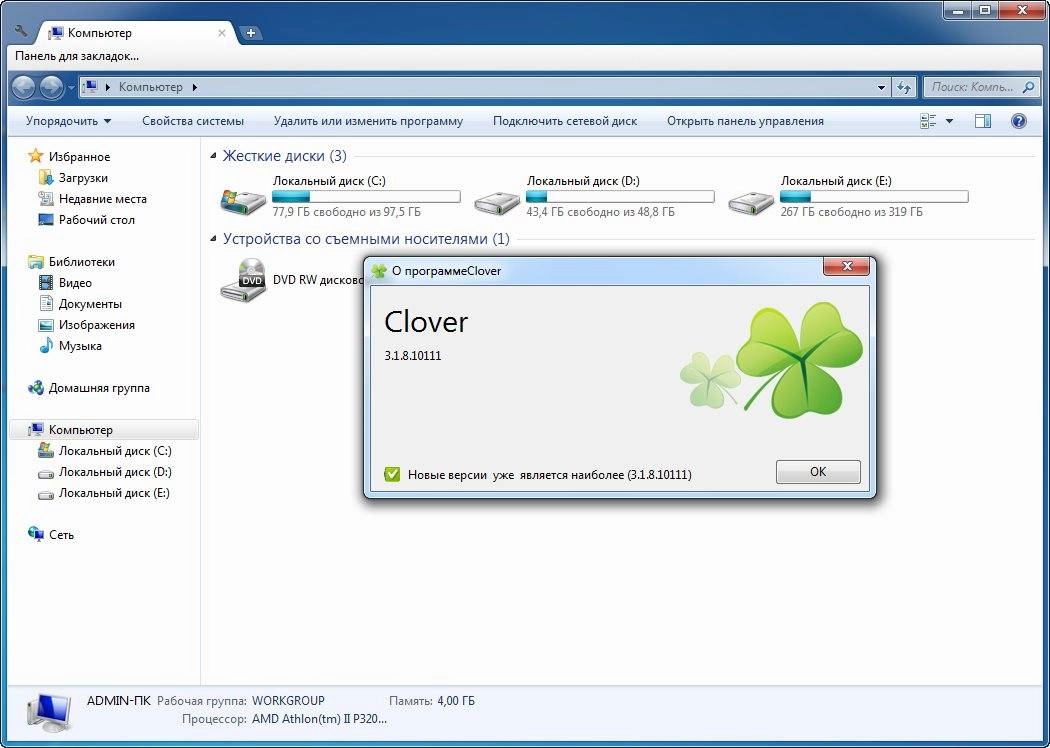Click the search field Поиск: Компь...
The width and height of the screenshot is (1050, 748).
coord(980,87)
